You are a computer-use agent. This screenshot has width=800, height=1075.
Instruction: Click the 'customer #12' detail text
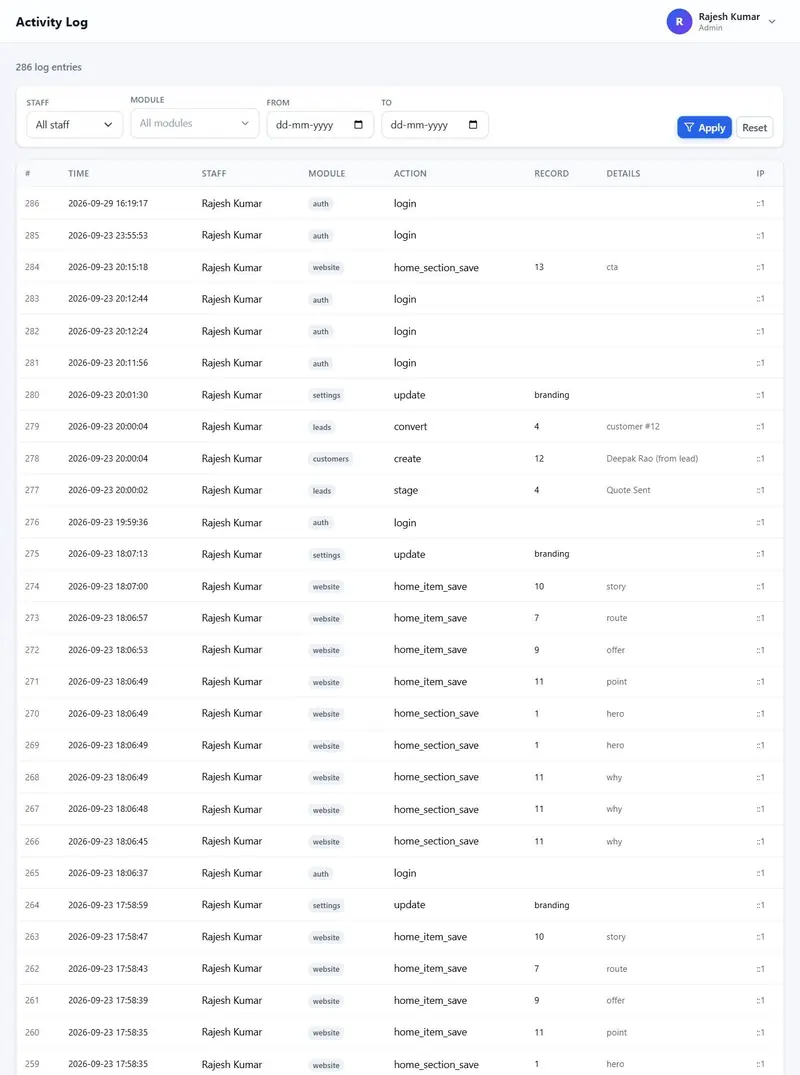pyautogui.click(x=633, y=426)
